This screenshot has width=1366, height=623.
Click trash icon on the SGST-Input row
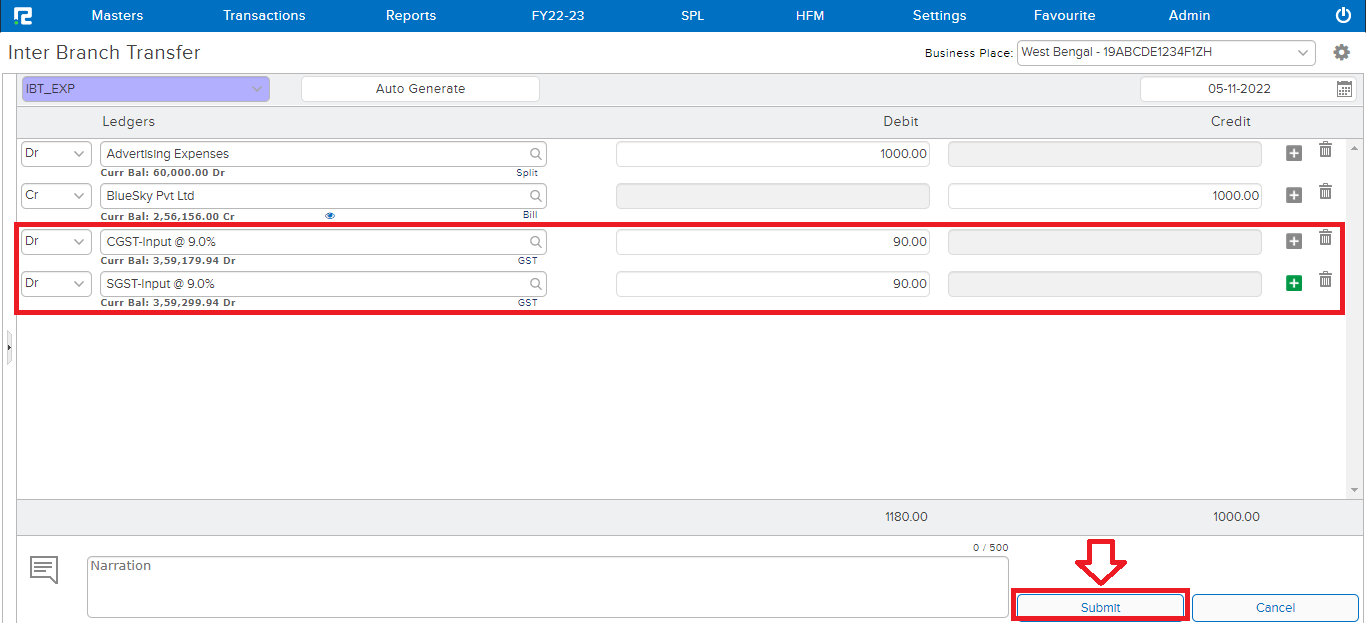pyautogui.click(x=1325, y=280)
